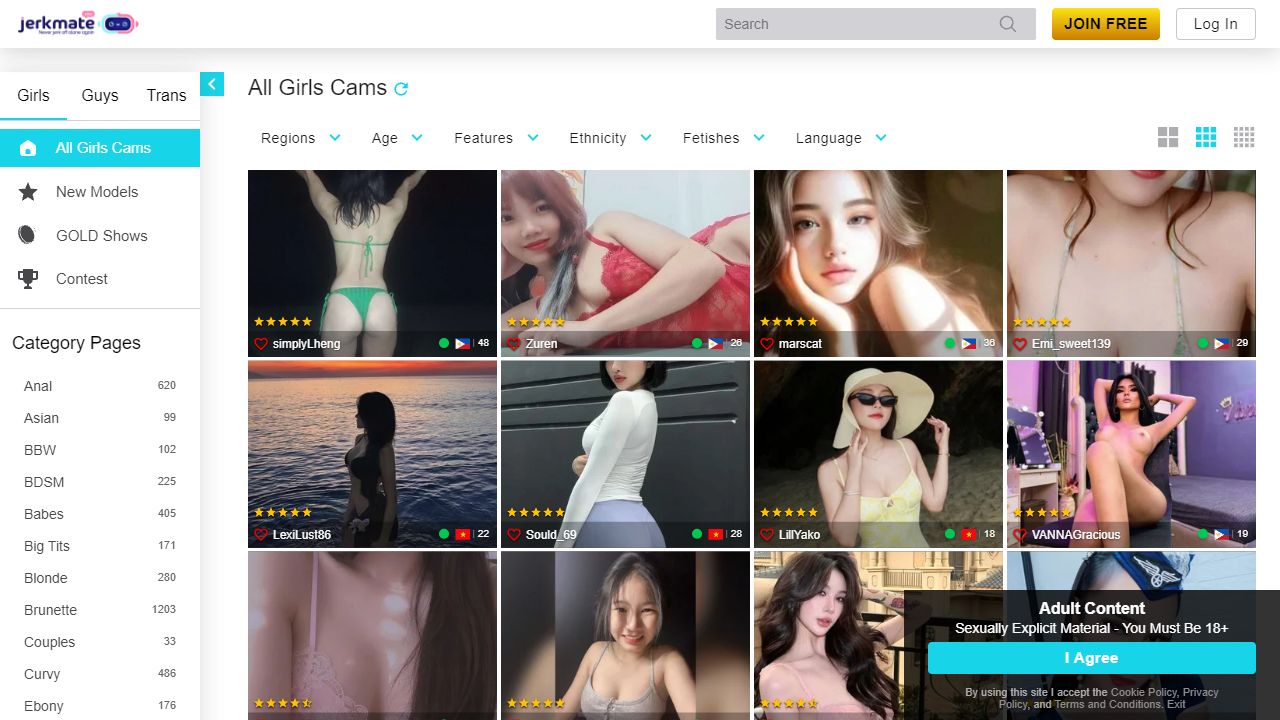Click the username marscat
The image size is (1280, 720).
(800, 343)
